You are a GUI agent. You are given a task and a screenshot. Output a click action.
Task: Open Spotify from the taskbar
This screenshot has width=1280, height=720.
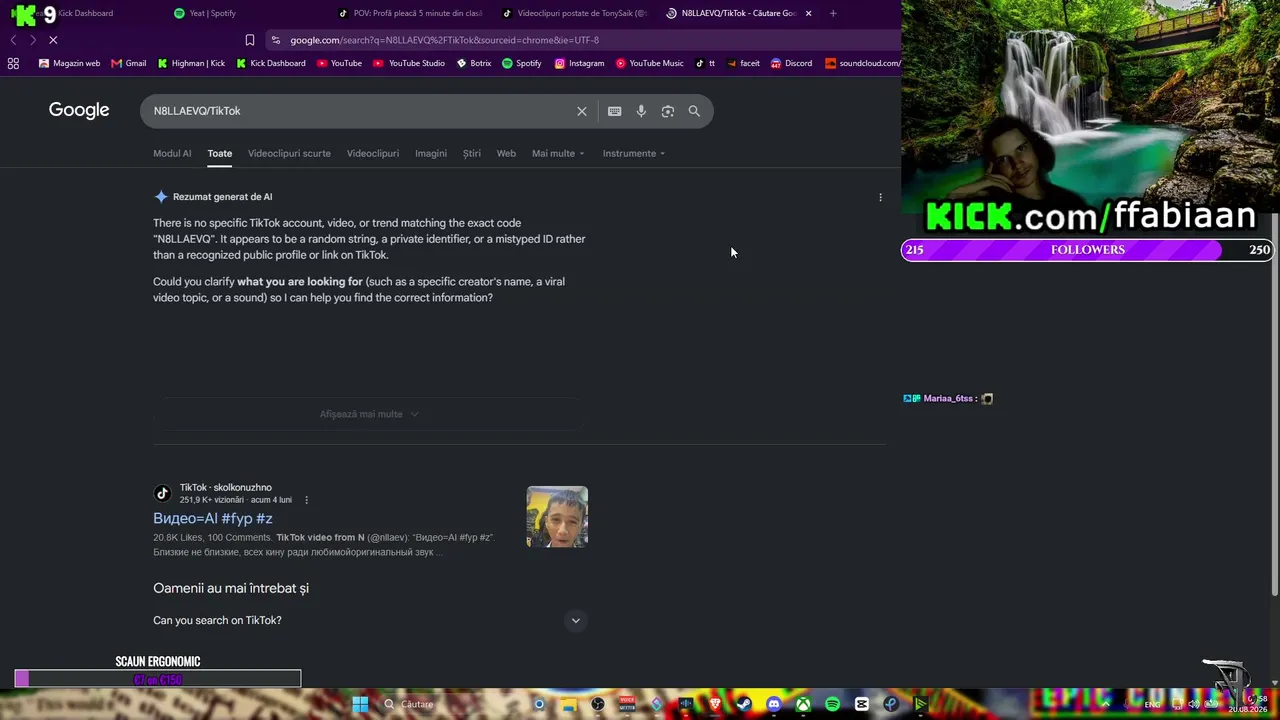(x=832, y=704)
